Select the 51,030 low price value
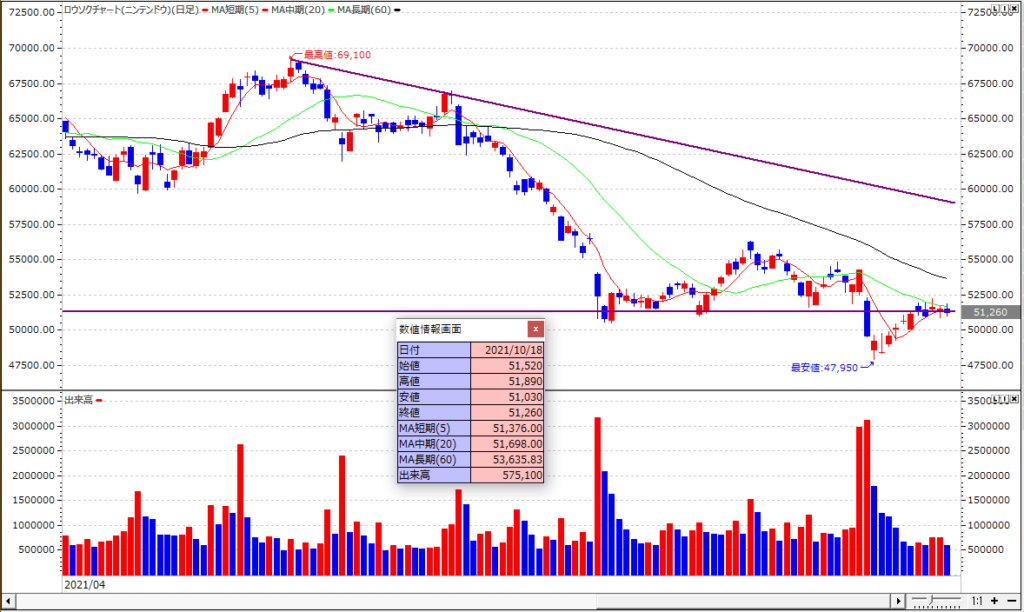The height and width of the screenshot is (612, 1024). point(507,397)
